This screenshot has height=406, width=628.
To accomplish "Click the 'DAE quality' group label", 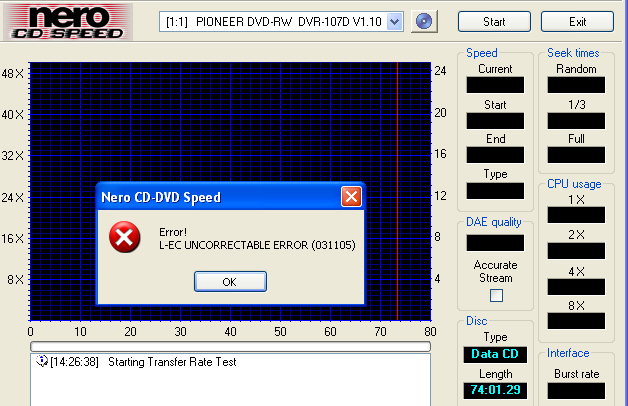I will click(493, 222).
